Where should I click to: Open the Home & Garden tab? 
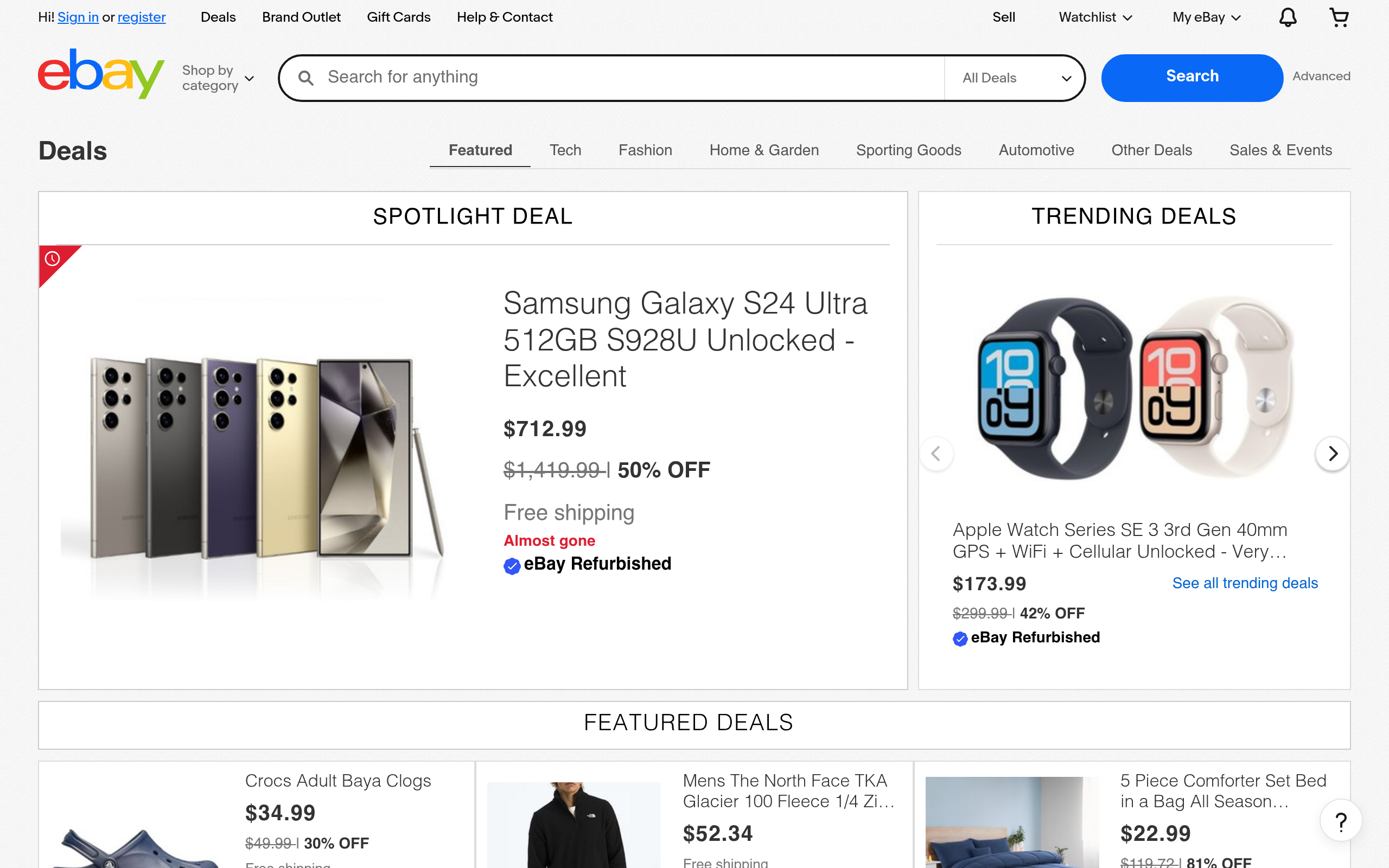point(763,150)
